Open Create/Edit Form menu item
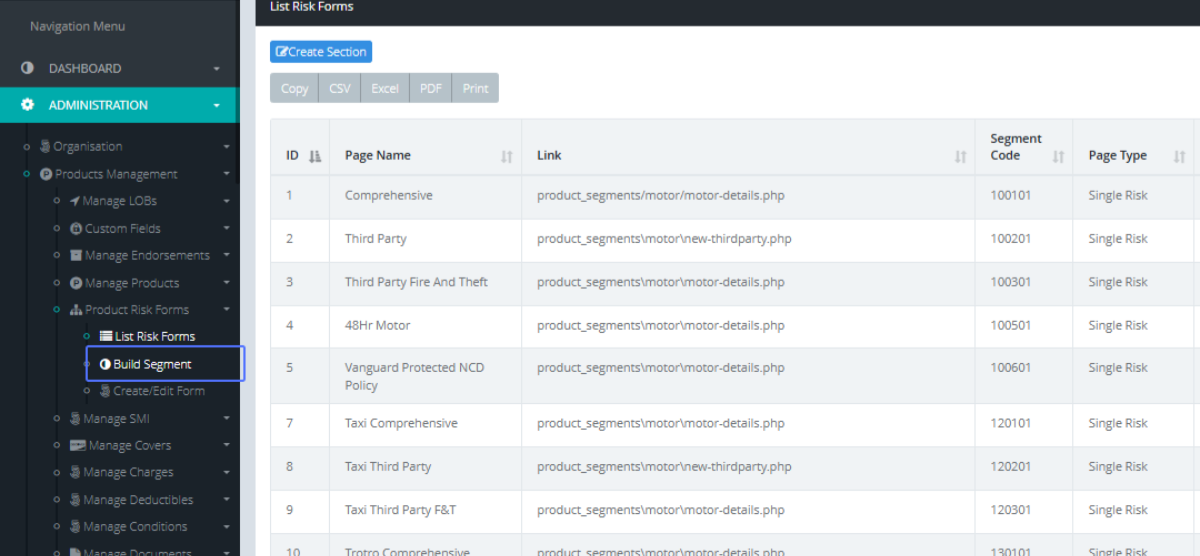This screenshot has width=1200, height=556. pyautogui.click(x=158, y=391)
